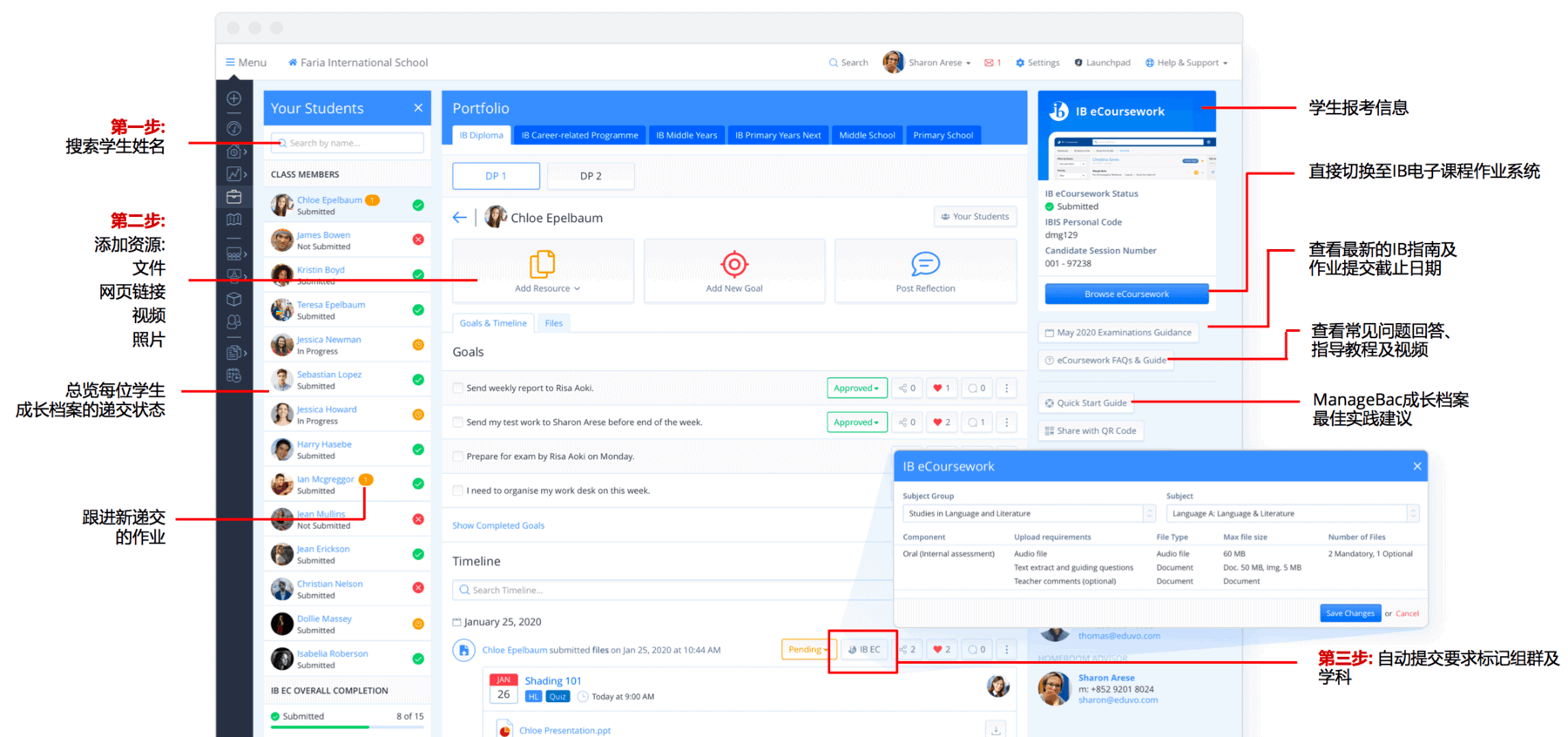
Task: Click Show Completed Goals link
Action: tap(498, 525)
